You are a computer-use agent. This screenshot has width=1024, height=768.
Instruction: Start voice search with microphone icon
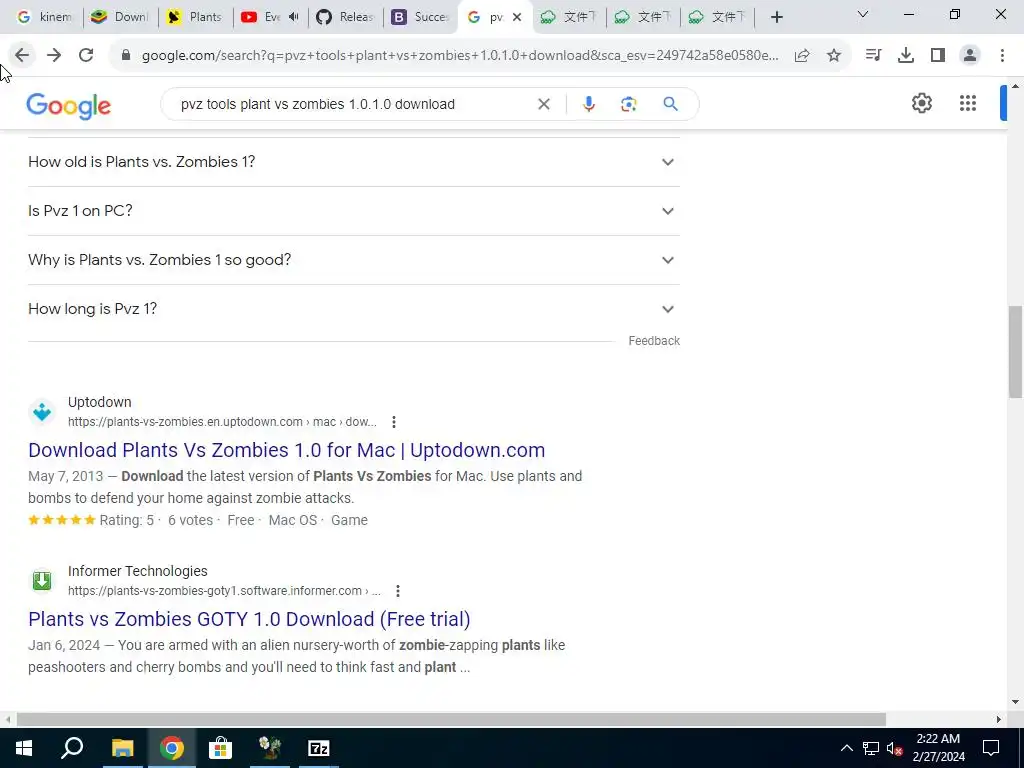[x=588, y=104]
